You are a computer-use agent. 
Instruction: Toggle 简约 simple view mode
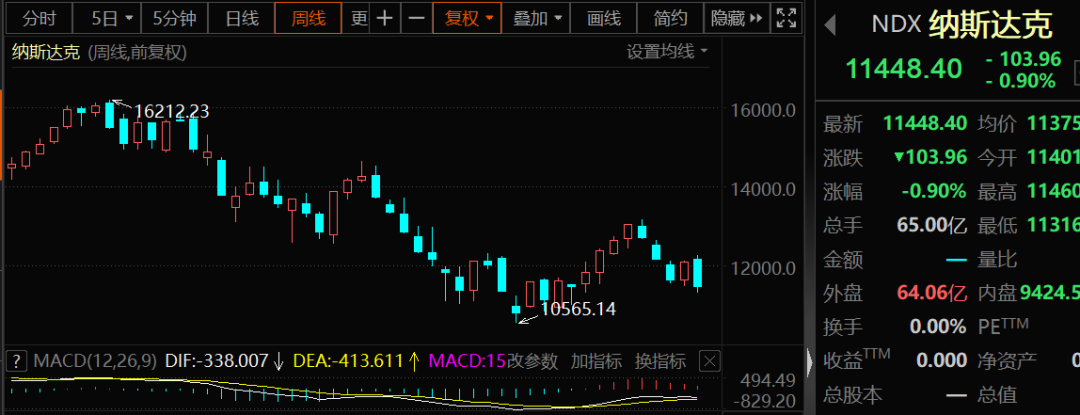pyautogui.click(x=670, y=18)
